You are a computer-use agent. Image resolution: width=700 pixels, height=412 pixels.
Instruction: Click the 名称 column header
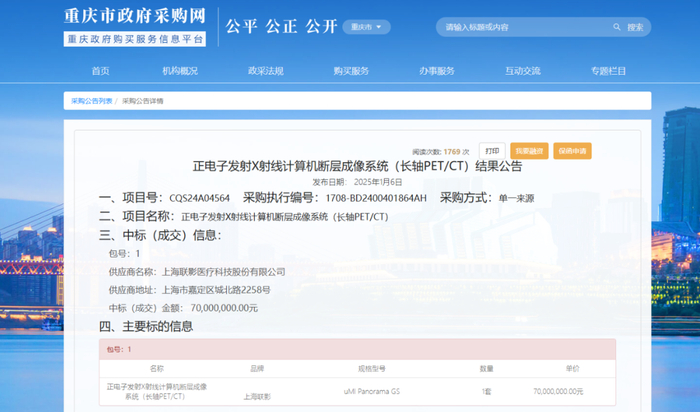tap(157, 369)
